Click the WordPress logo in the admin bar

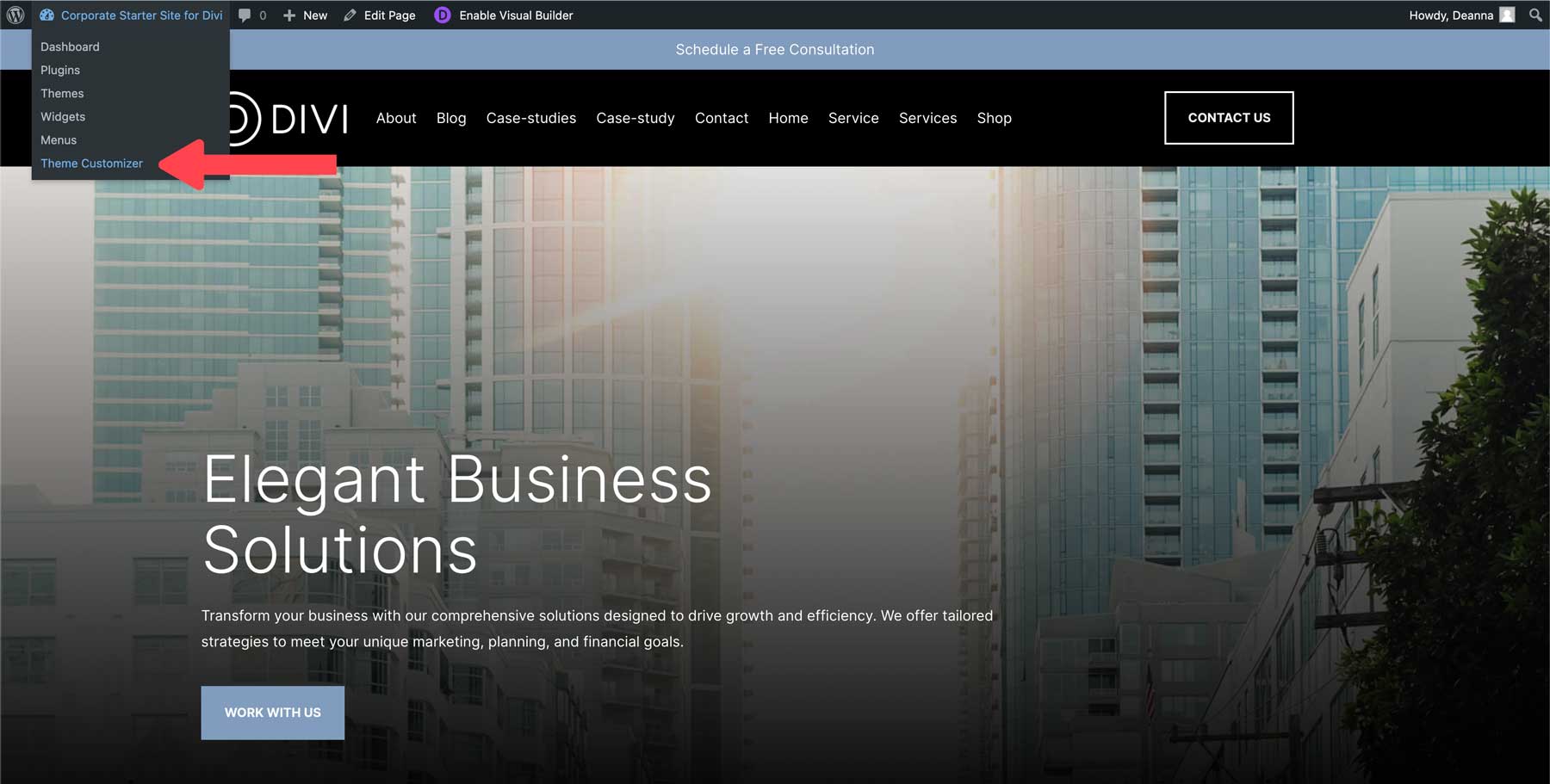click(x=14, y=15)
